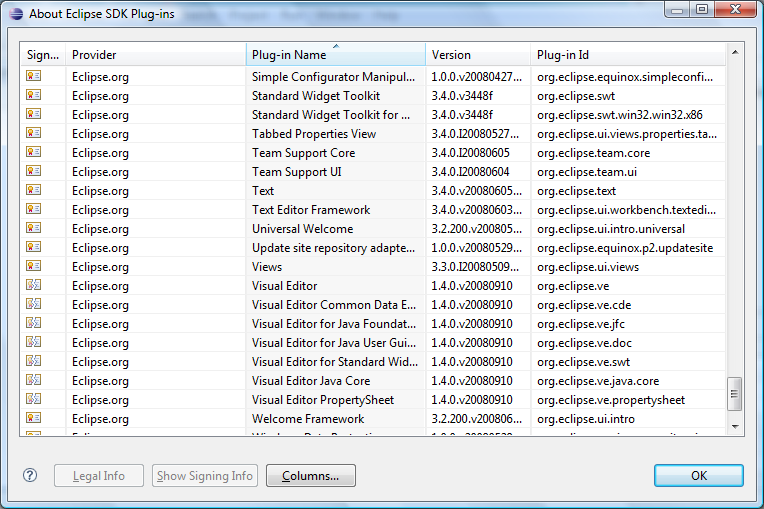The width and height of the screenshot is (764, 509).
Task: Select the Welcome Framework name cell
Action: coord(308,419)
